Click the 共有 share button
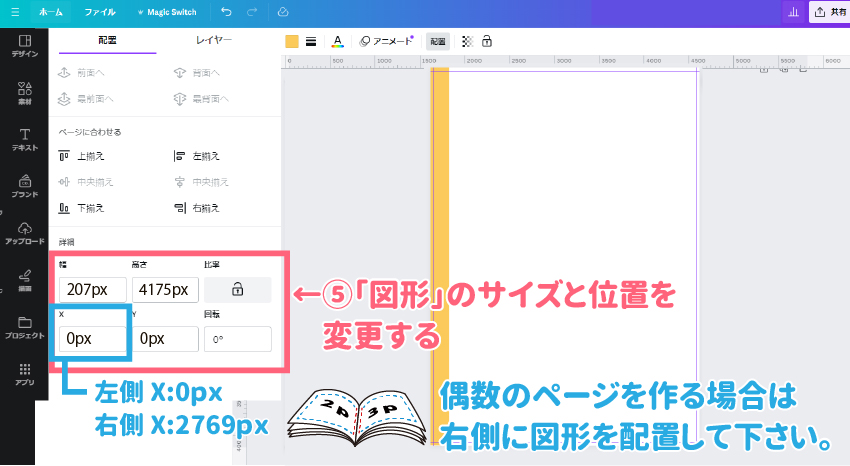 pyautogui.click(x=830, y=12)
